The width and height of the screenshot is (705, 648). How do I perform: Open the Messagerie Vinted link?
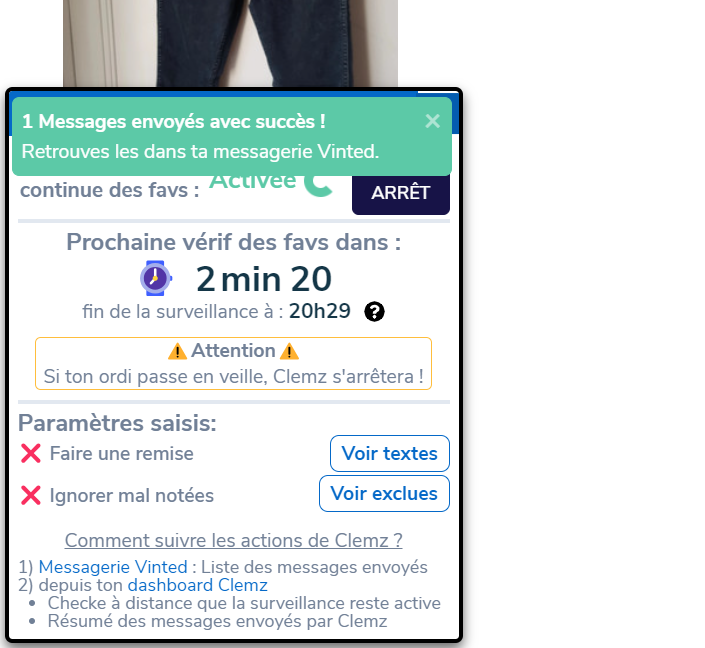coord(113,567)
